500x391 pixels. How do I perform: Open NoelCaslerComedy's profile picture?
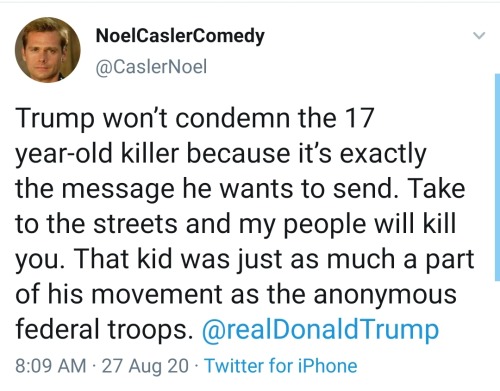(x=48, y=50)
